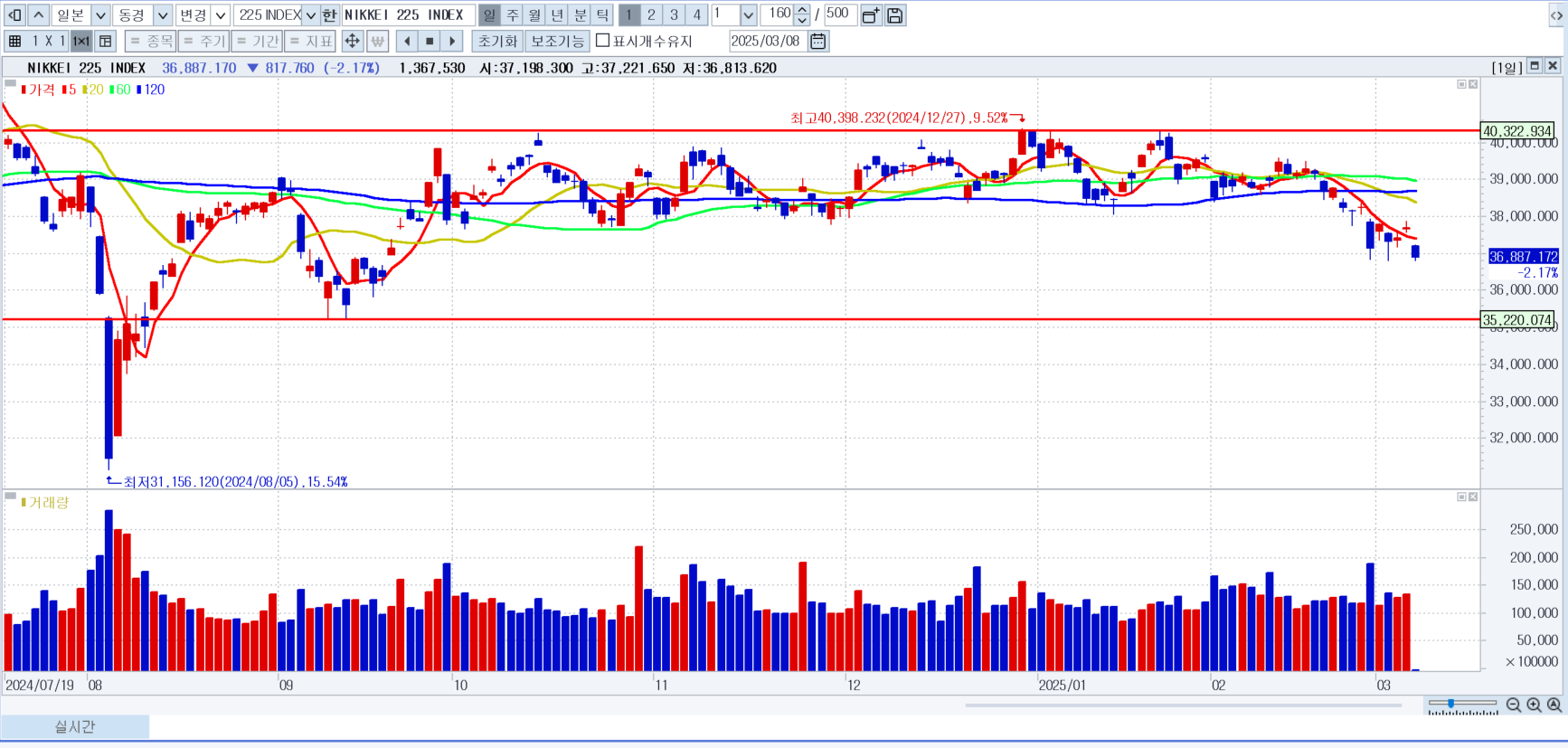Open the 변경 dropdown
Image resolution: width=1568 pixels, height=748 pixels.
(220, 15)
